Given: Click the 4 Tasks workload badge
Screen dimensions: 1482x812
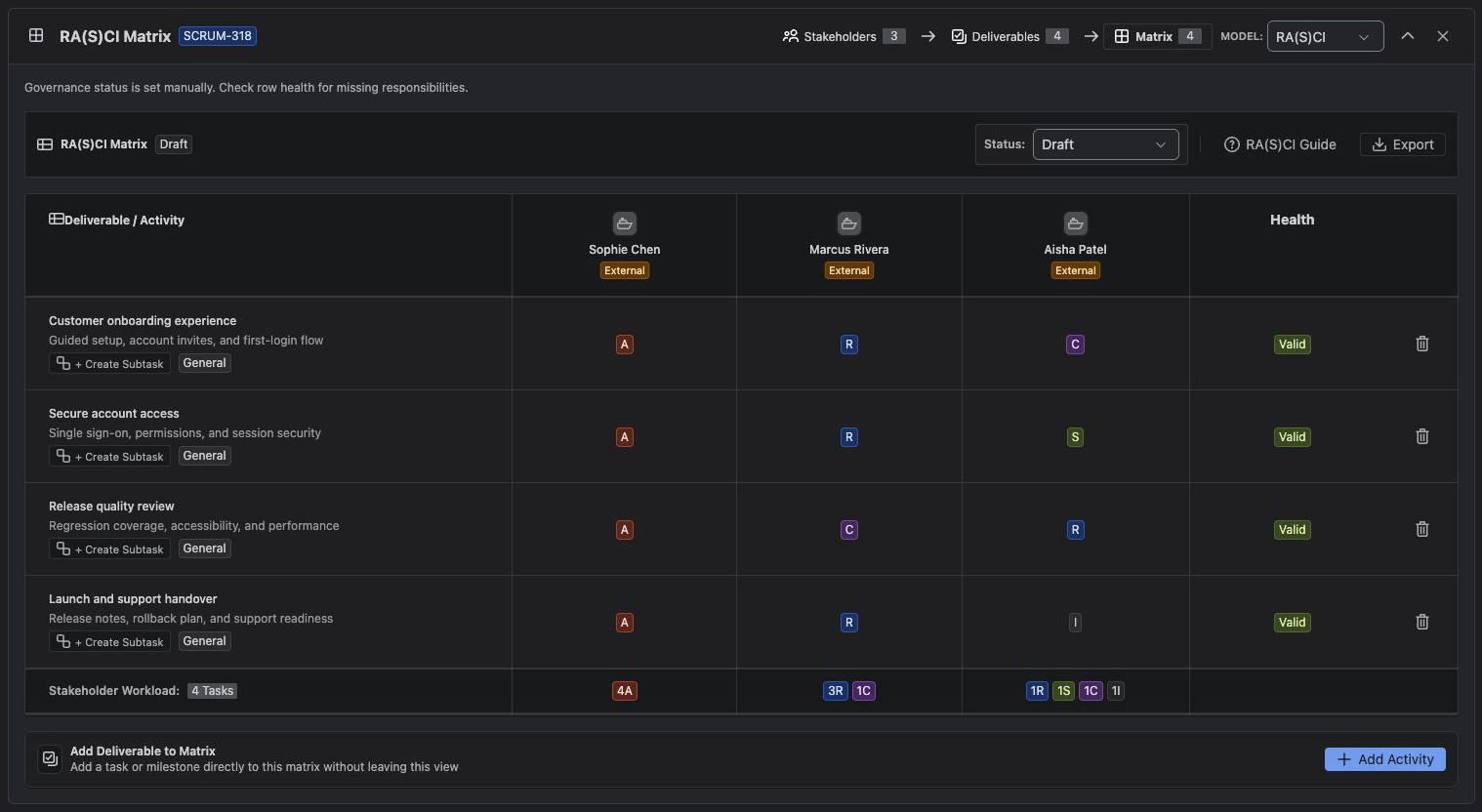Looking at the screenshot, I should coord(212,691).
